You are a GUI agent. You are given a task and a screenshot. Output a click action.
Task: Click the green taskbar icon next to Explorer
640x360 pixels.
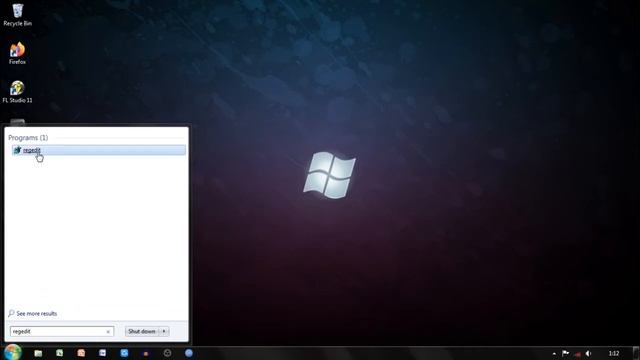[60, 353]
